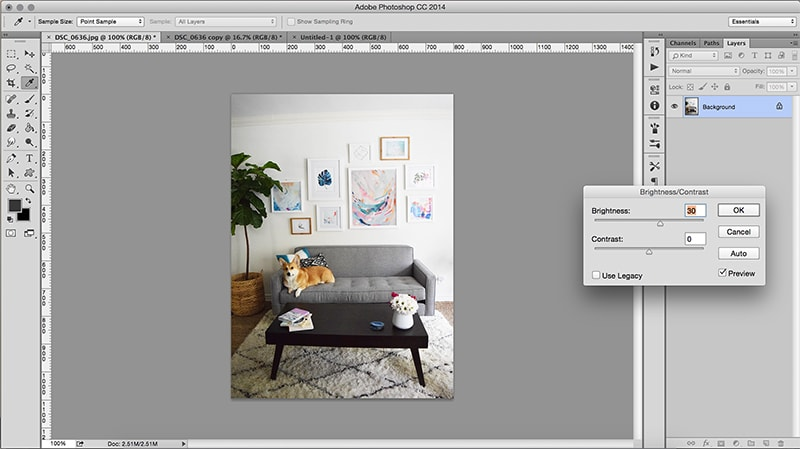Switch to the Channels tab

pos(683,43)
